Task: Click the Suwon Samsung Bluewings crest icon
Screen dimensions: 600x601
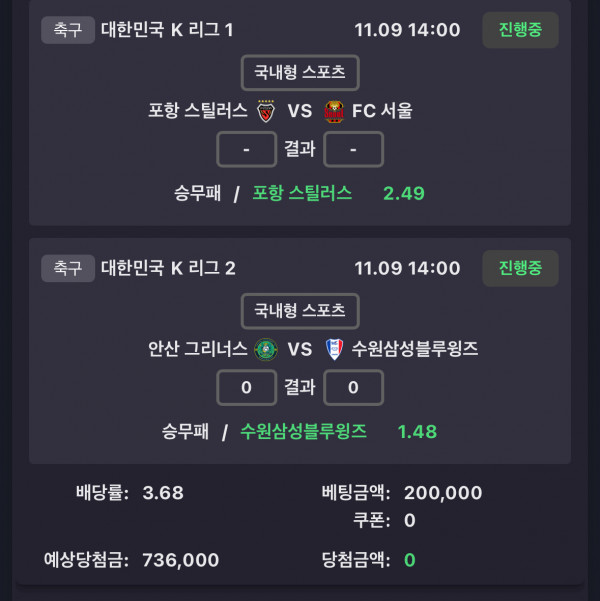Action: pyautogui.click(x=334, y=349)
